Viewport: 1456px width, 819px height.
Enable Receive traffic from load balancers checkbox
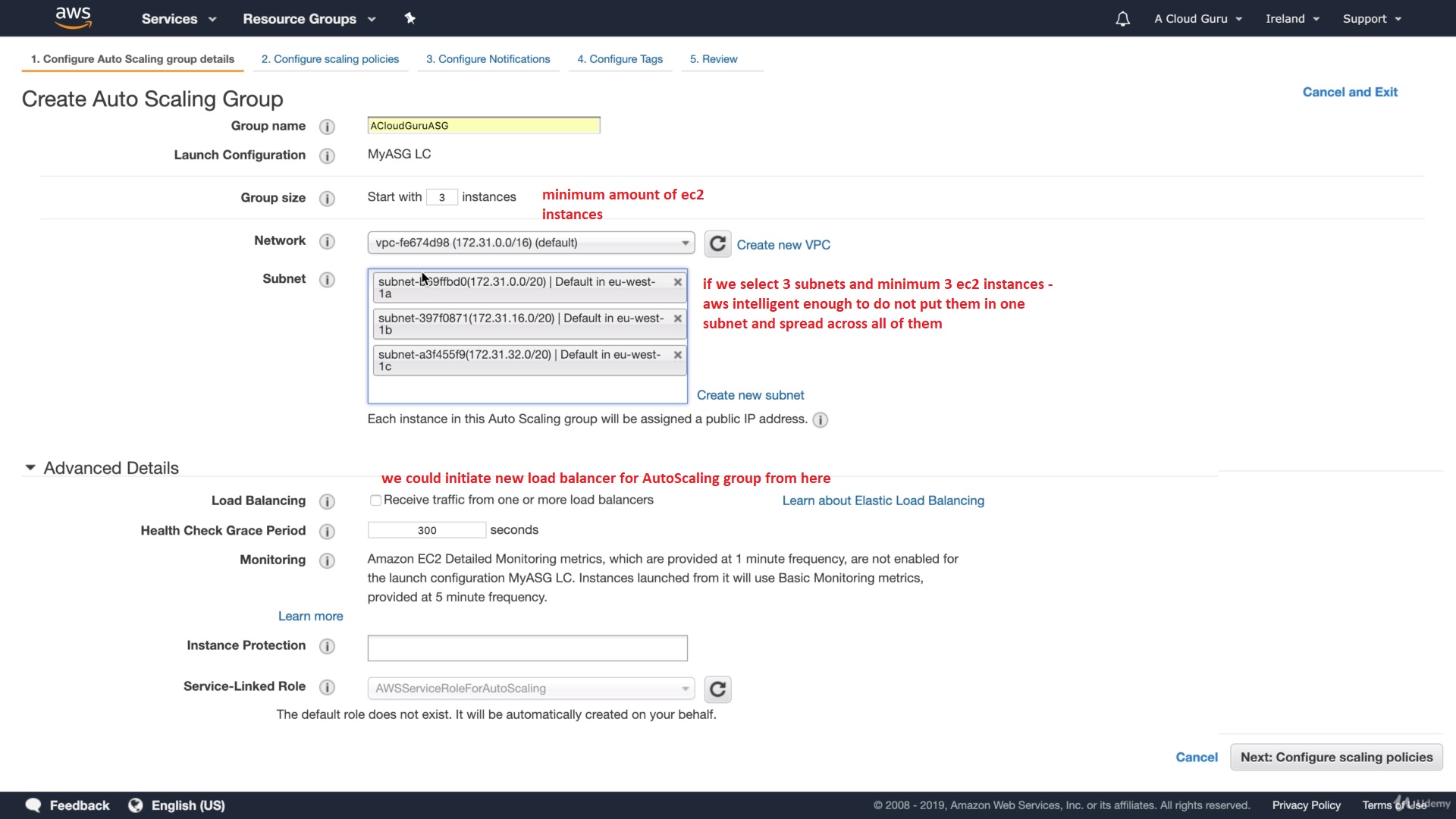pos(375,500)
